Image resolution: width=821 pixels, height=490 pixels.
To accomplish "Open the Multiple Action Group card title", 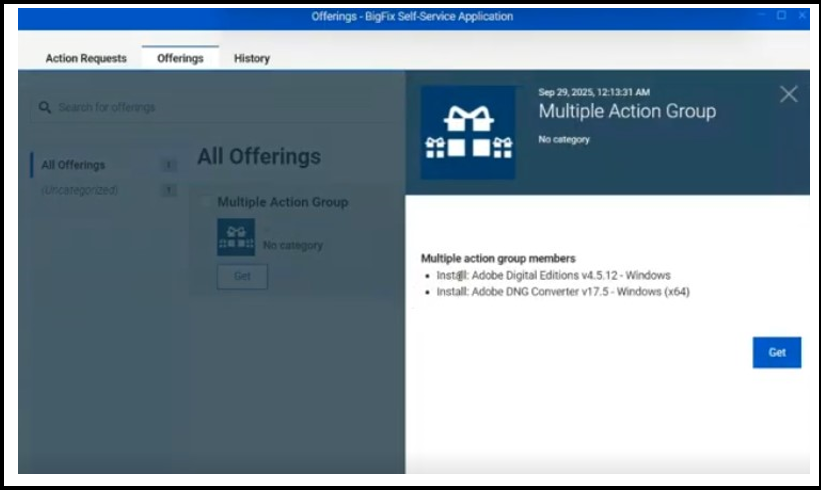I will (283, 202).
